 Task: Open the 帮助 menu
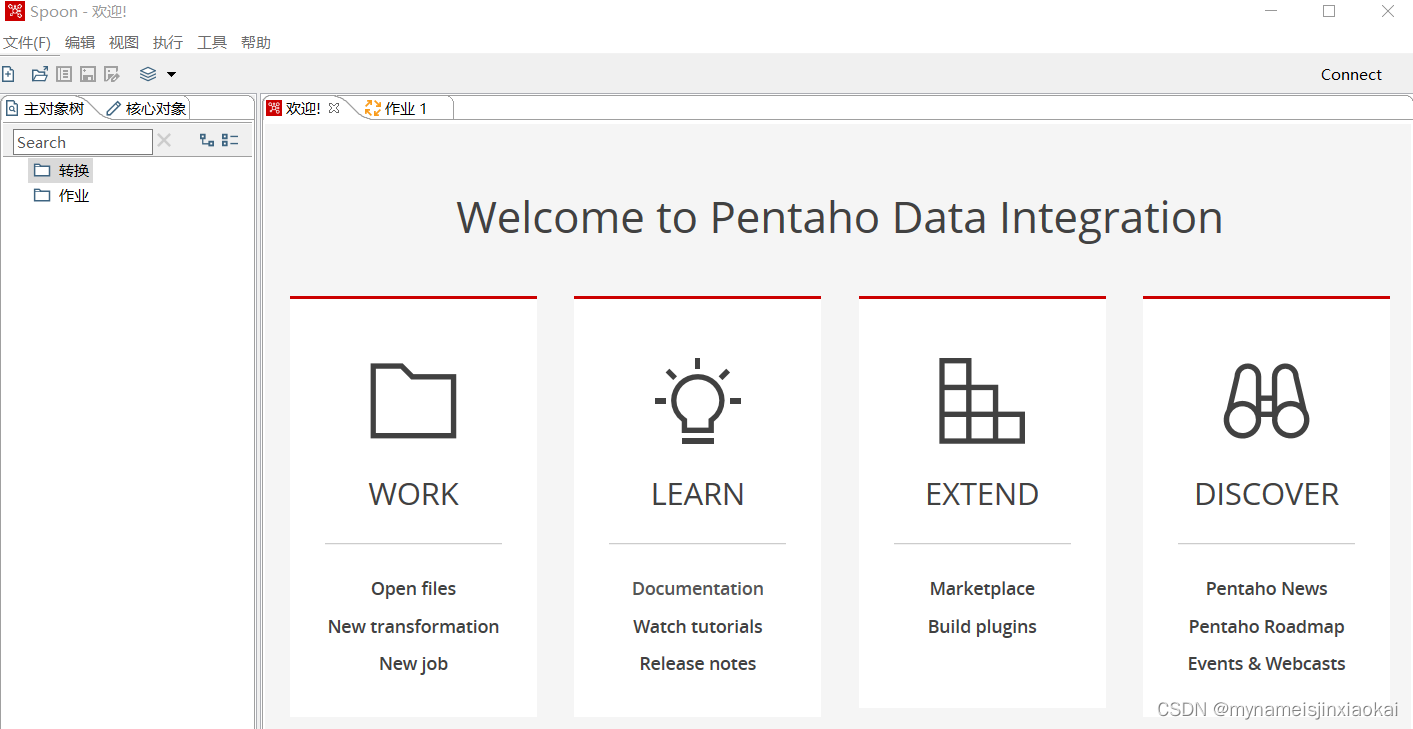click(x=256, y=43)
